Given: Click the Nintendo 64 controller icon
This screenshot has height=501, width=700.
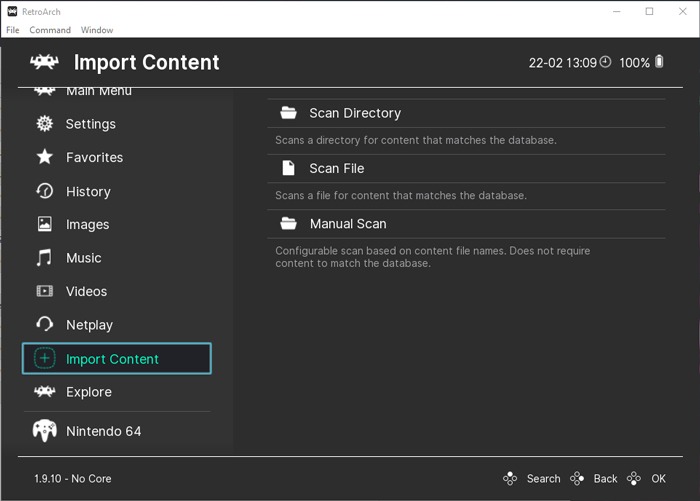Looking at the screenshot, I should coord(45,431).
